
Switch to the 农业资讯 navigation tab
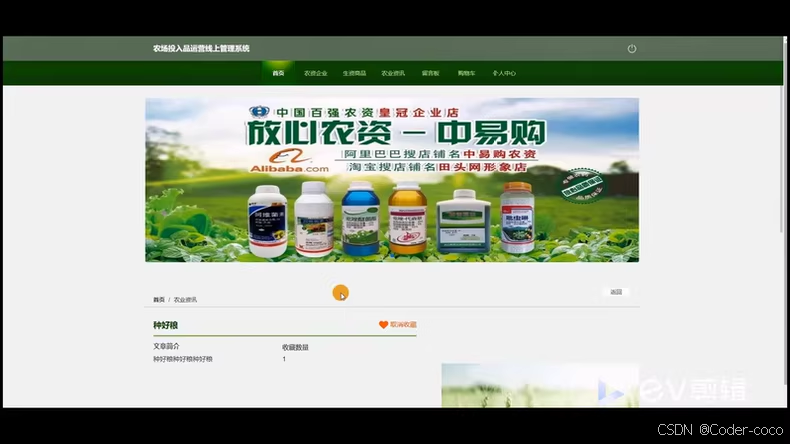tap(393, 73)
